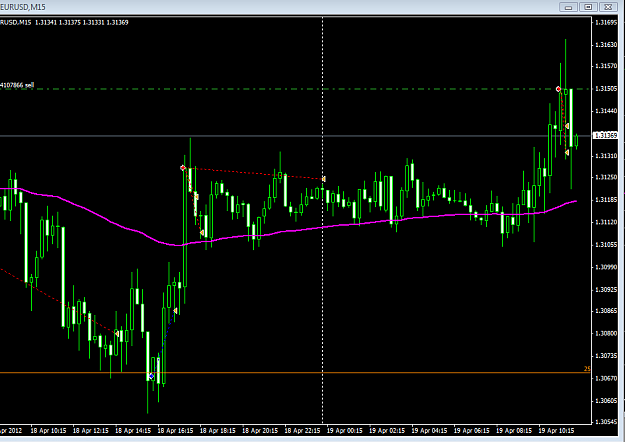Image resolution: width=625 pixels, height=442 pixels.
Task: Click the 1.30670 price scale label
Action: pos(606,378)
